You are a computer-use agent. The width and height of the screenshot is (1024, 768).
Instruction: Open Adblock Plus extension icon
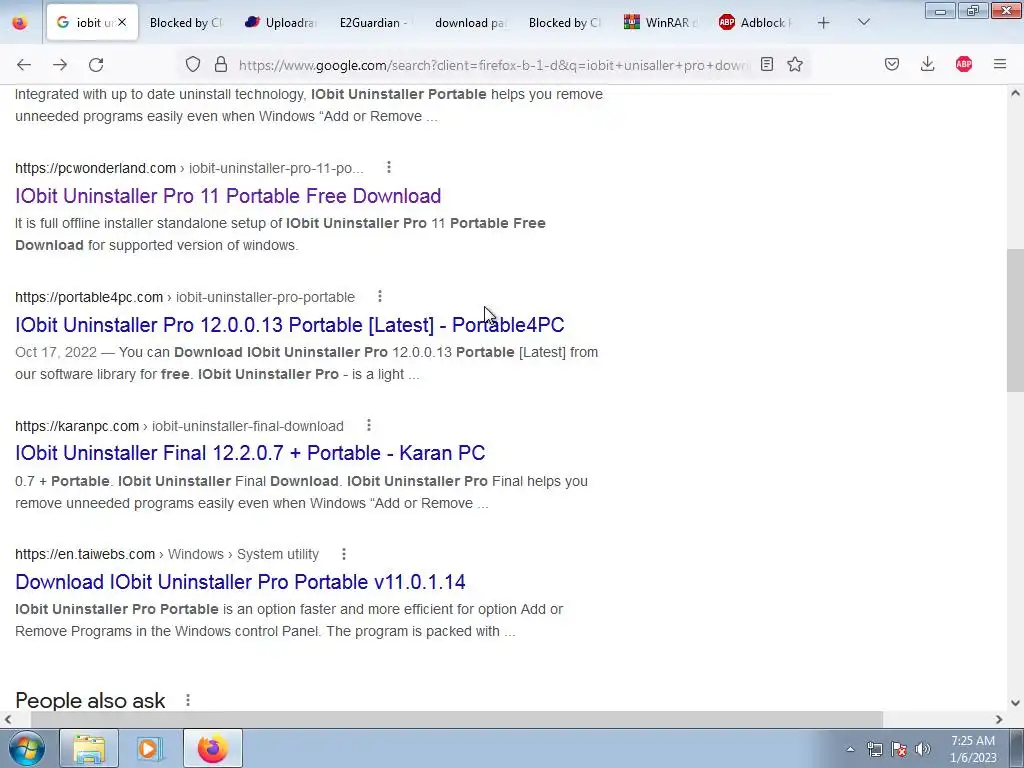[964, 64]
